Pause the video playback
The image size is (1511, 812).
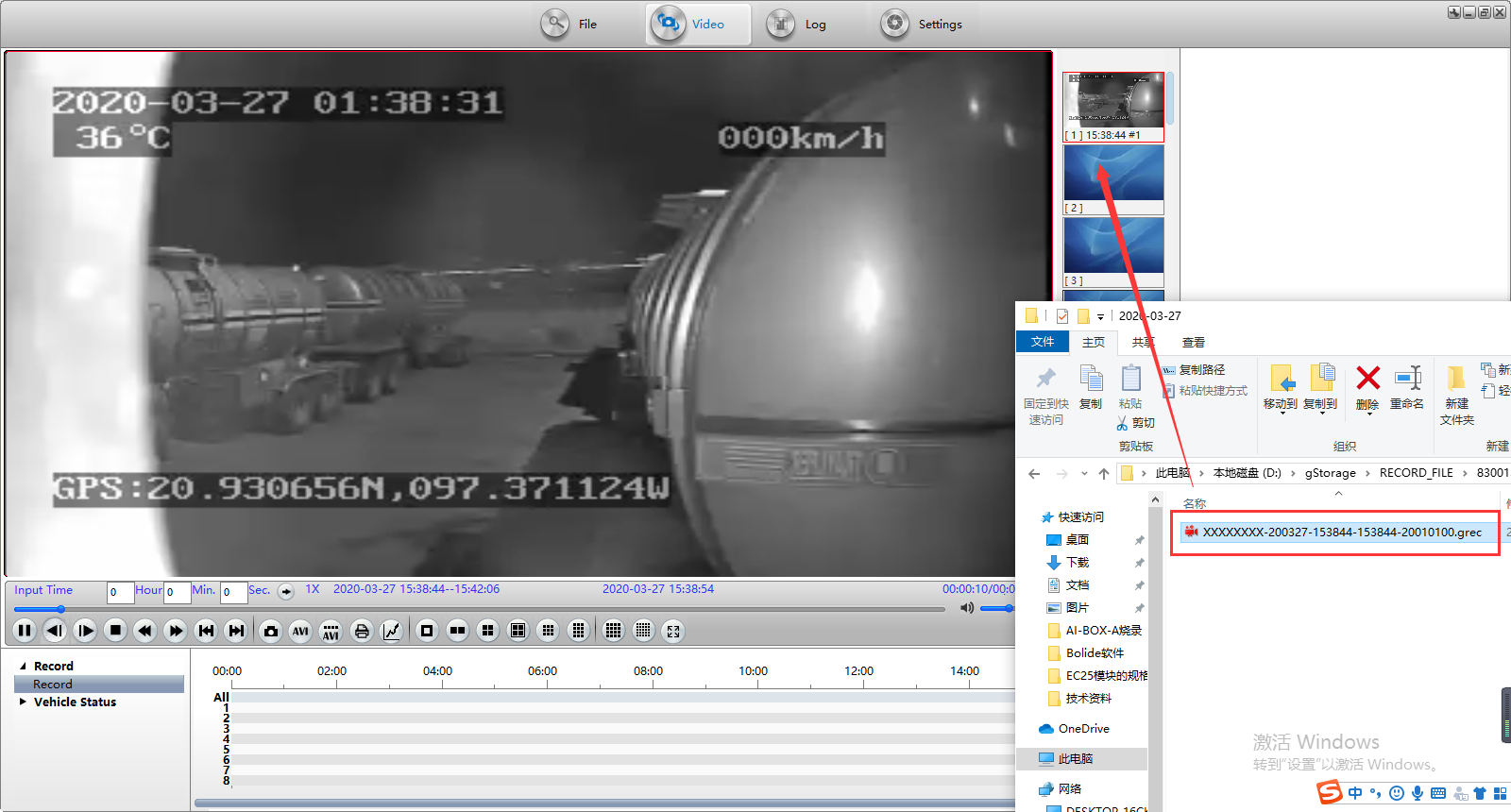25,631
